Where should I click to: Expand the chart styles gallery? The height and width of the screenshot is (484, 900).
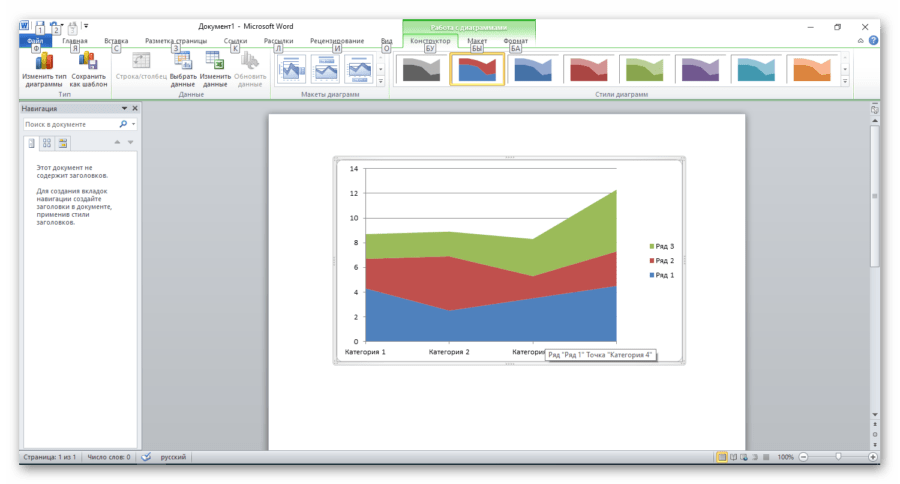tap(844, 81)
